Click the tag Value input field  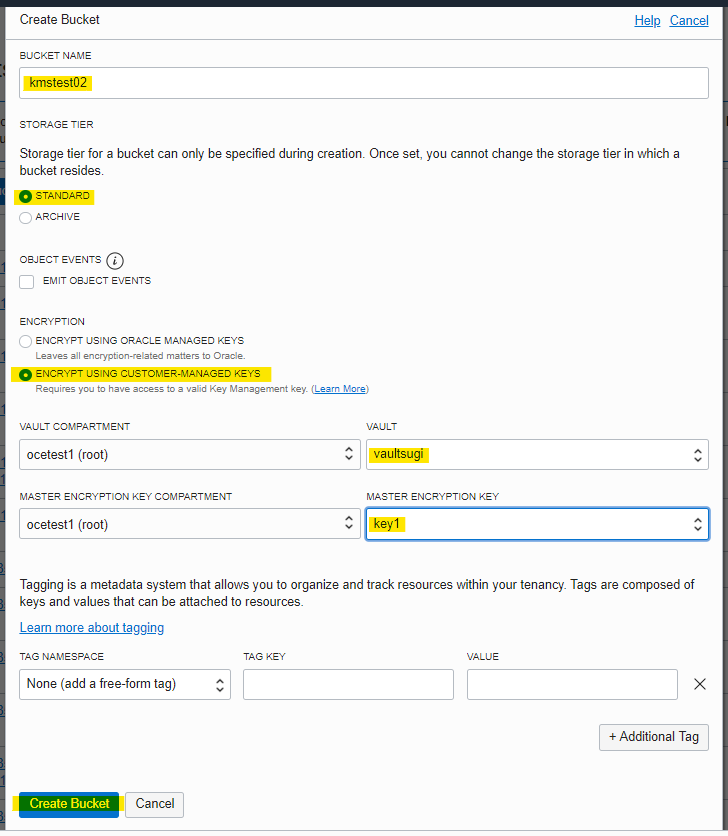click(x=572, y=684)
